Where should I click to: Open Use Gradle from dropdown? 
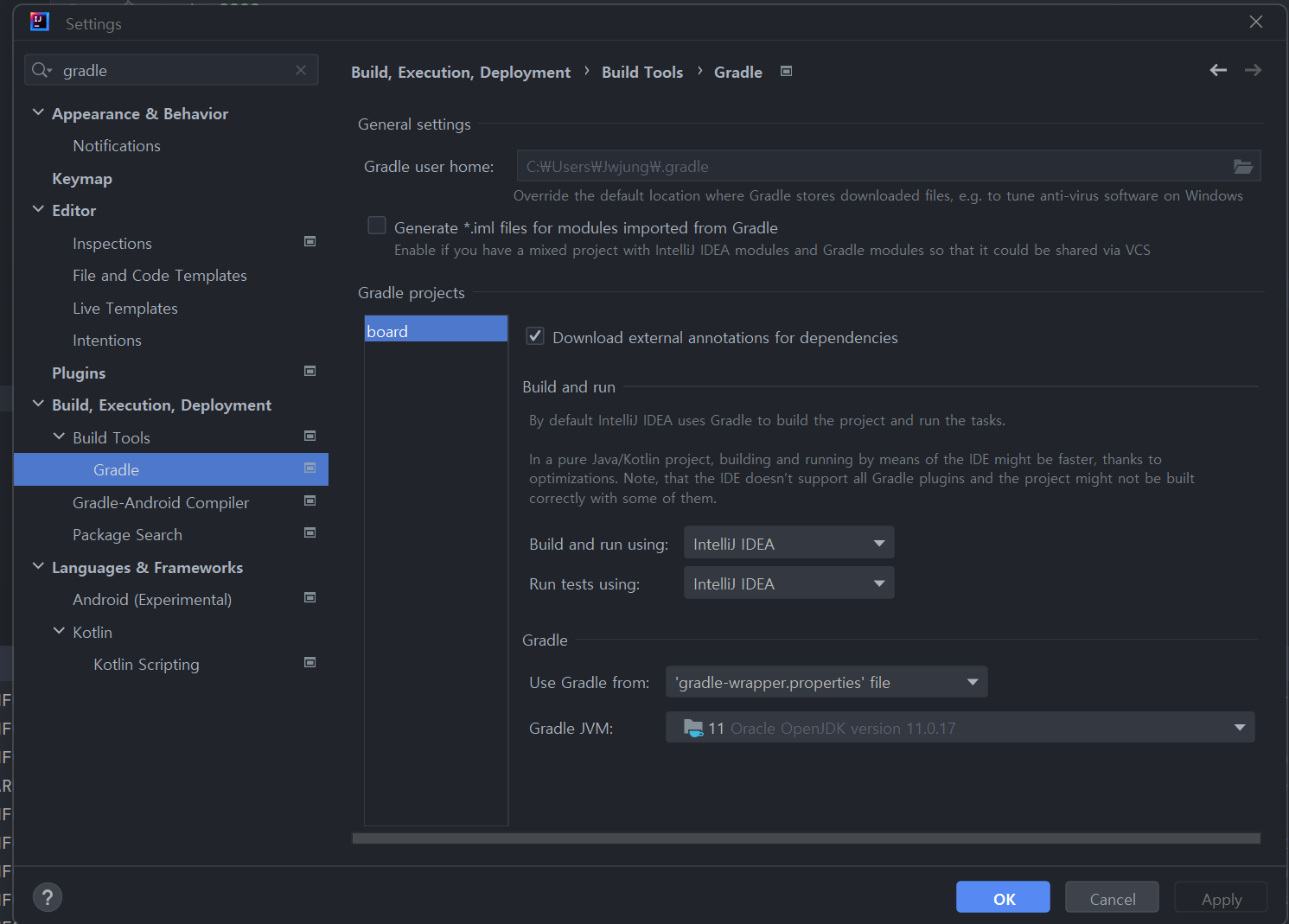pos(826,681)
